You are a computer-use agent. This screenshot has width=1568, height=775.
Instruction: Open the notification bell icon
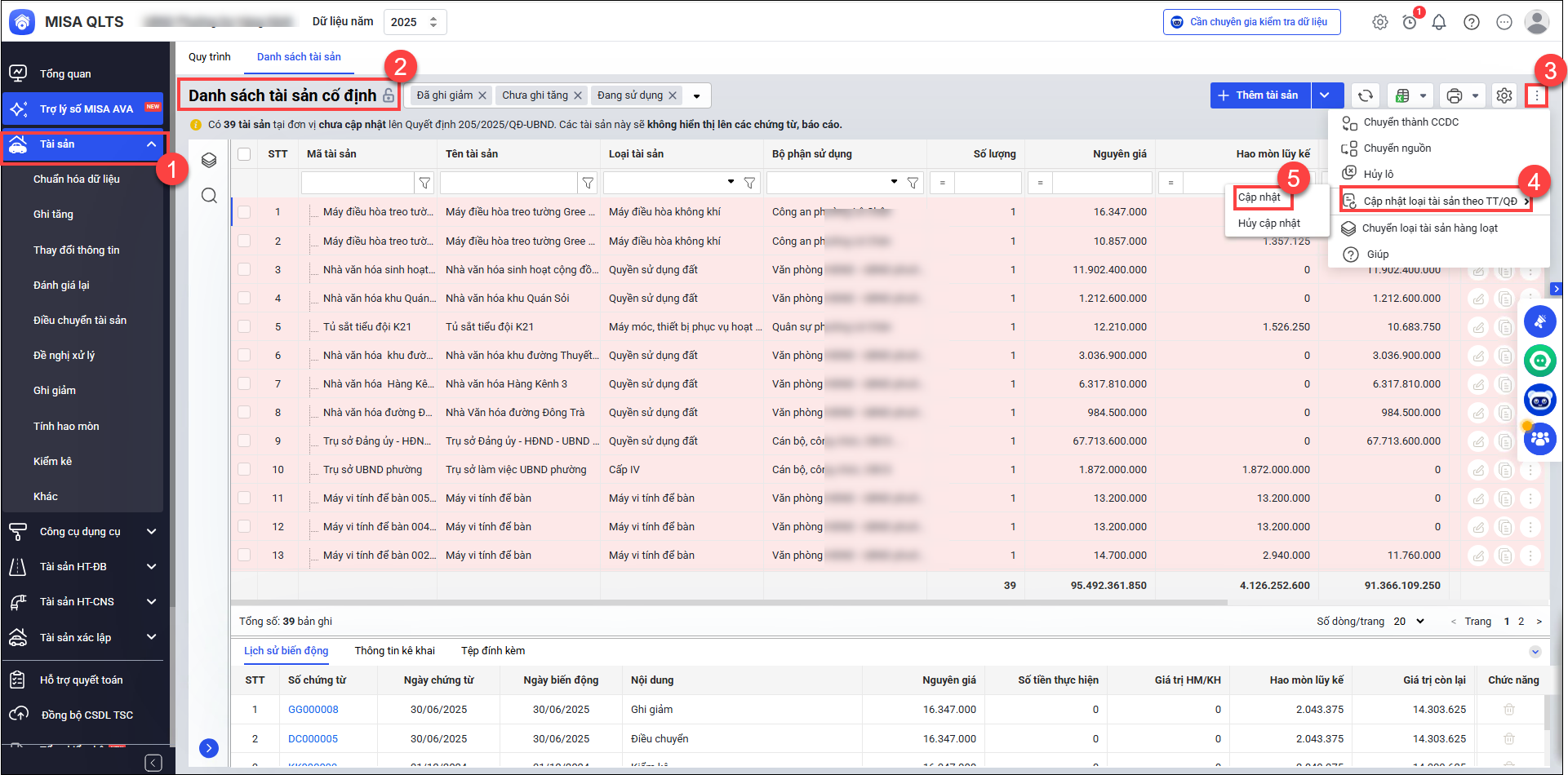click(1439, 22)
